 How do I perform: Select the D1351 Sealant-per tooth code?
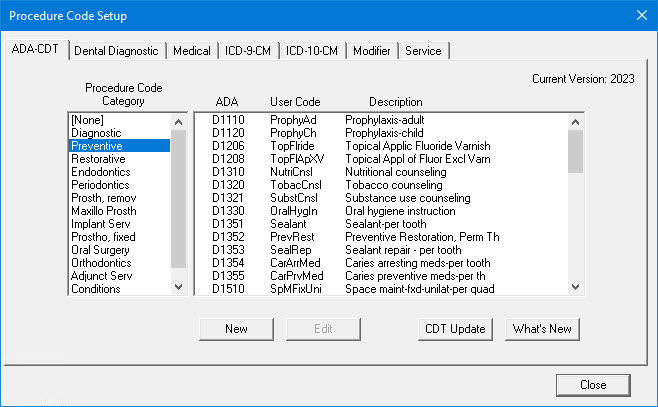tap(380, 224)
